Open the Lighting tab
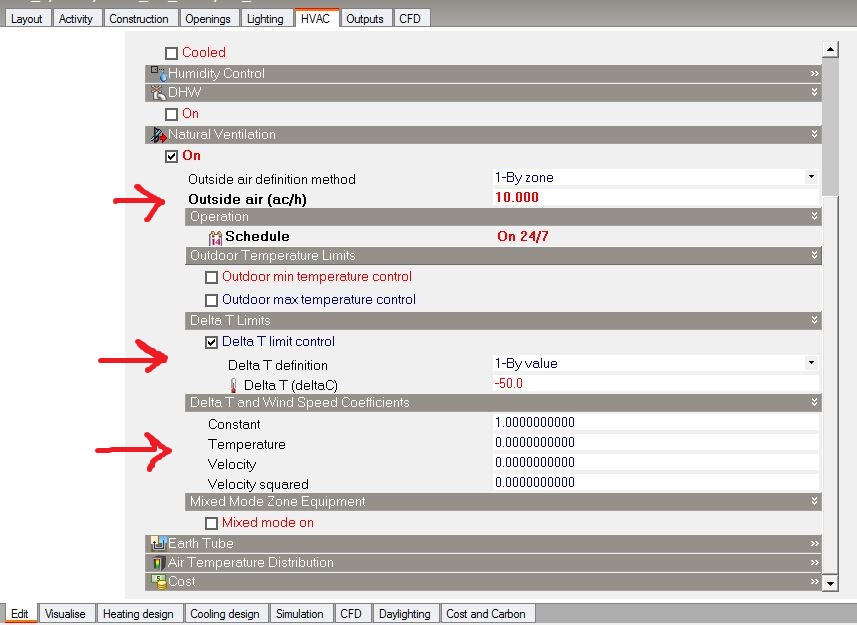 click(x=265, y=19)
